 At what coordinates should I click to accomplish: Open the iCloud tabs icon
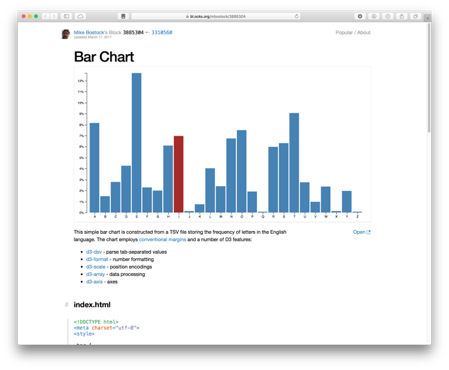[80, 16]
